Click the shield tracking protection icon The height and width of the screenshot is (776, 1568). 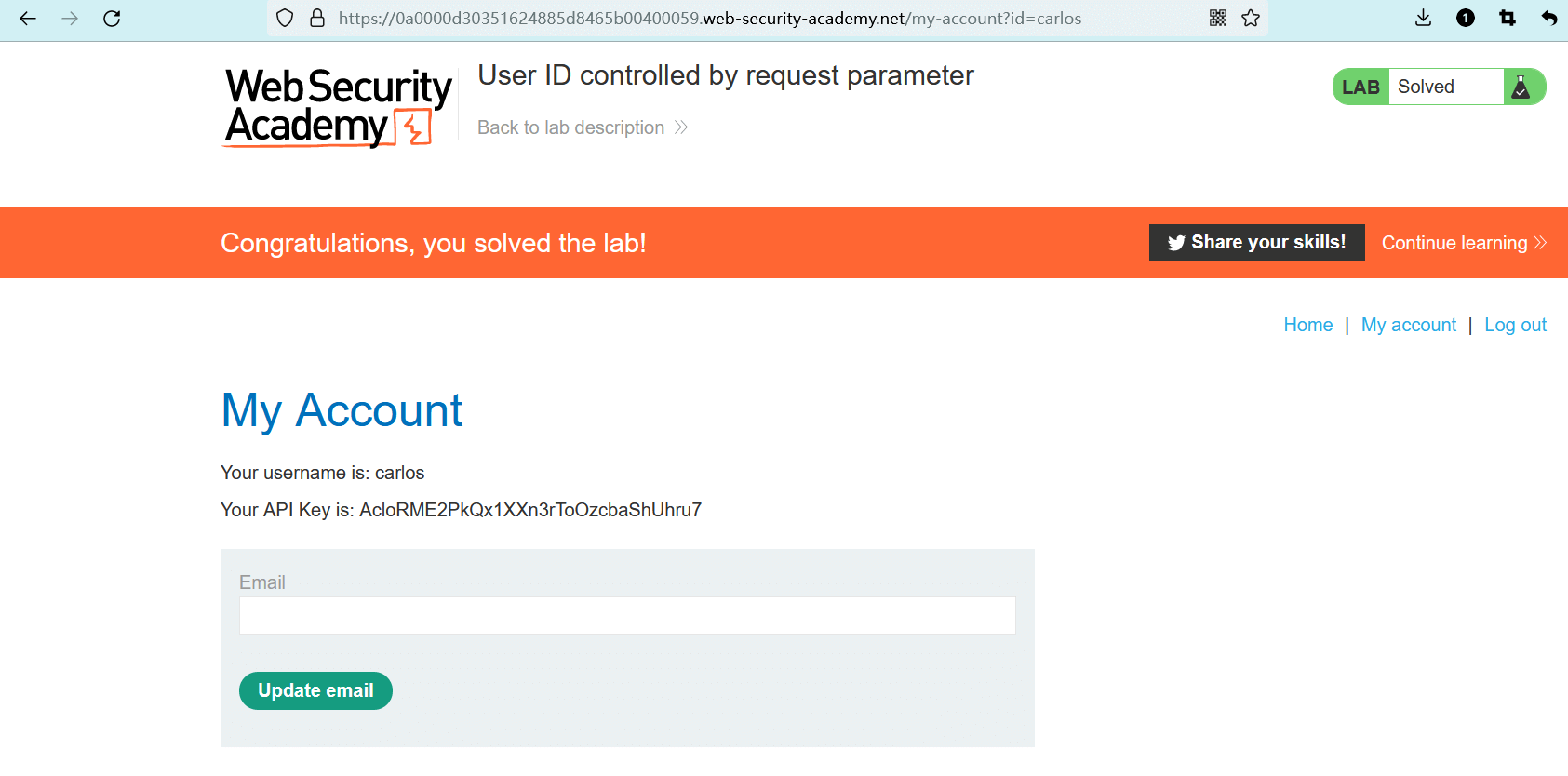[x=286, y=18]
